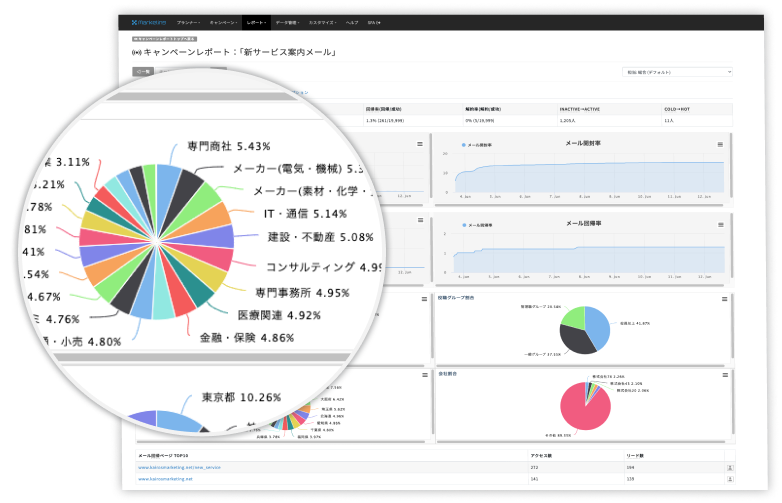Select the green slice in 役職グループ割合 pie

click(x=575, y=317)
